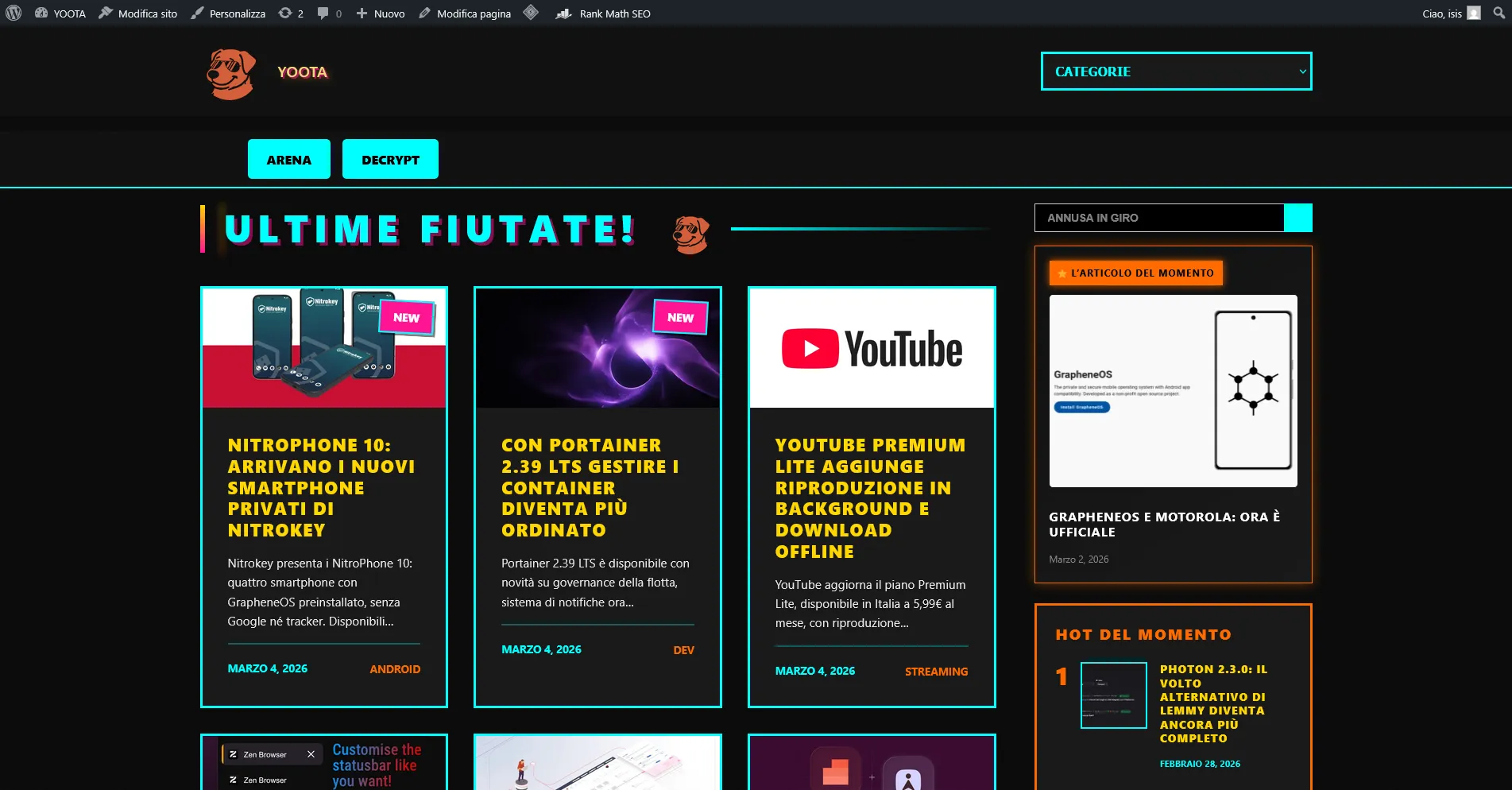Click the YouTube Premium Lite excerpt text

(x=870, y=604)
